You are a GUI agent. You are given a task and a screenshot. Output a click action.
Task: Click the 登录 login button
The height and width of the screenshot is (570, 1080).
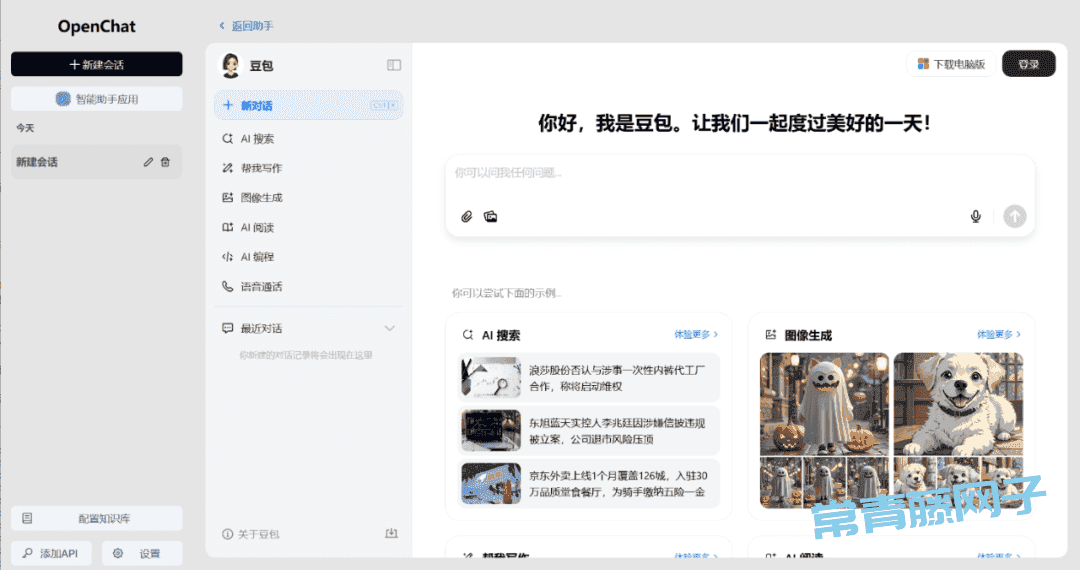[x=1028, y=64]
